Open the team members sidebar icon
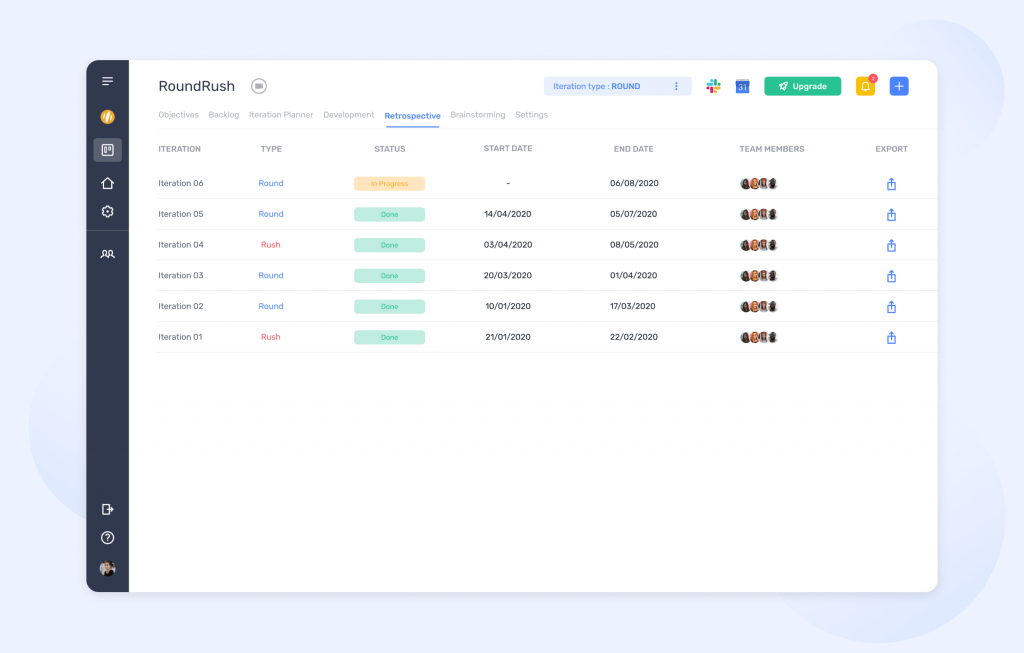The height and width of the screenshot is (653, 1024). [107, 254]
